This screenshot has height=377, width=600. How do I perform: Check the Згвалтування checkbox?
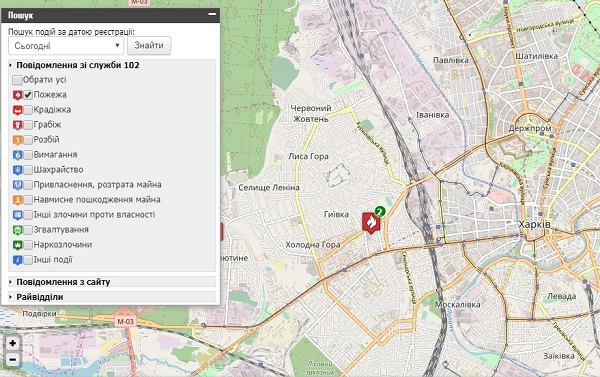click(x=28, y=230)
